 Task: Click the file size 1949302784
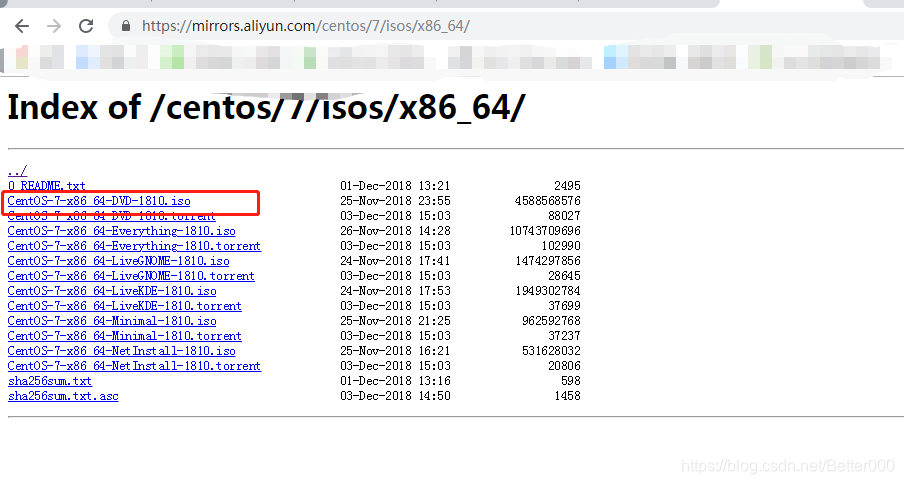click(x=548, y=291)
